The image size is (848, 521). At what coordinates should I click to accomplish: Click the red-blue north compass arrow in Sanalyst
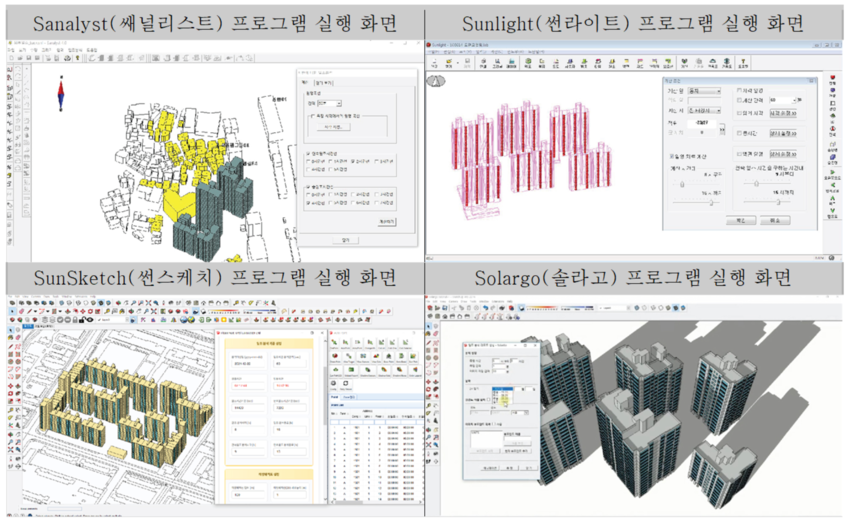tap(61, 92)
